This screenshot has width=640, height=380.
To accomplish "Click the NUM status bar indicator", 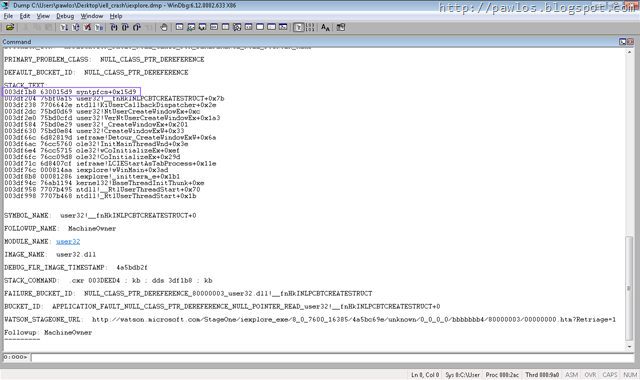I will tap(630, 375).
